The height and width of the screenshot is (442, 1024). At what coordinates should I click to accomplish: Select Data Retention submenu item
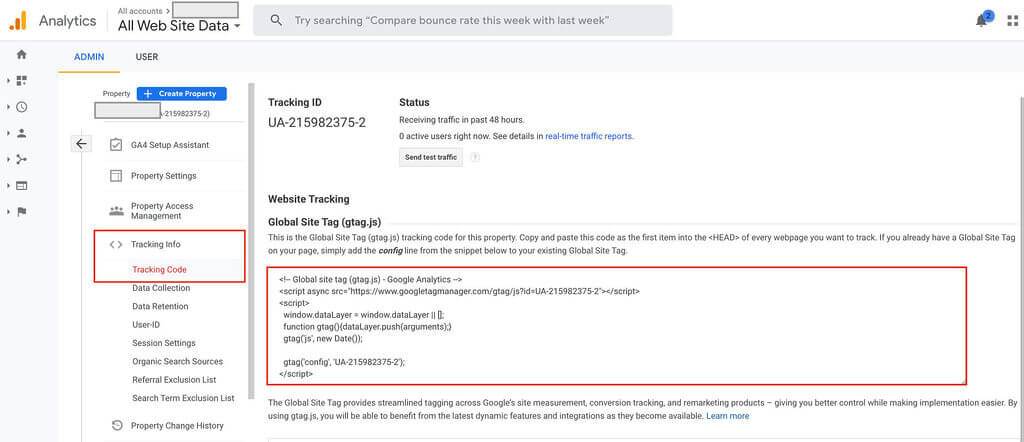click(x=160, y=306)
